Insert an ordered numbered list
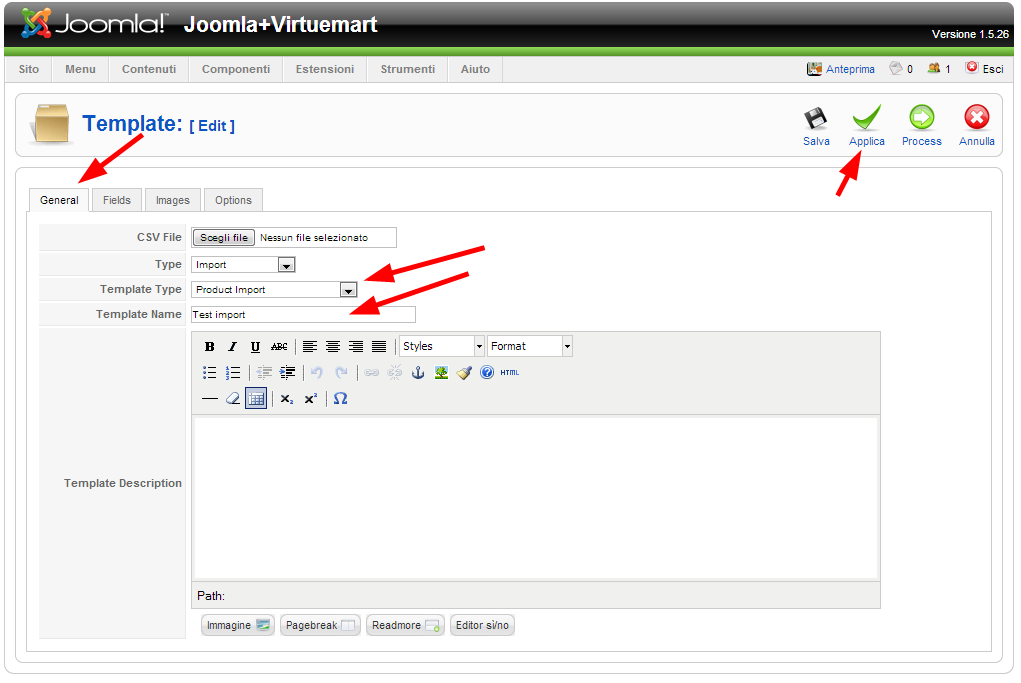This screenshot has width=1021, height=683. click(x=232, y=373)
